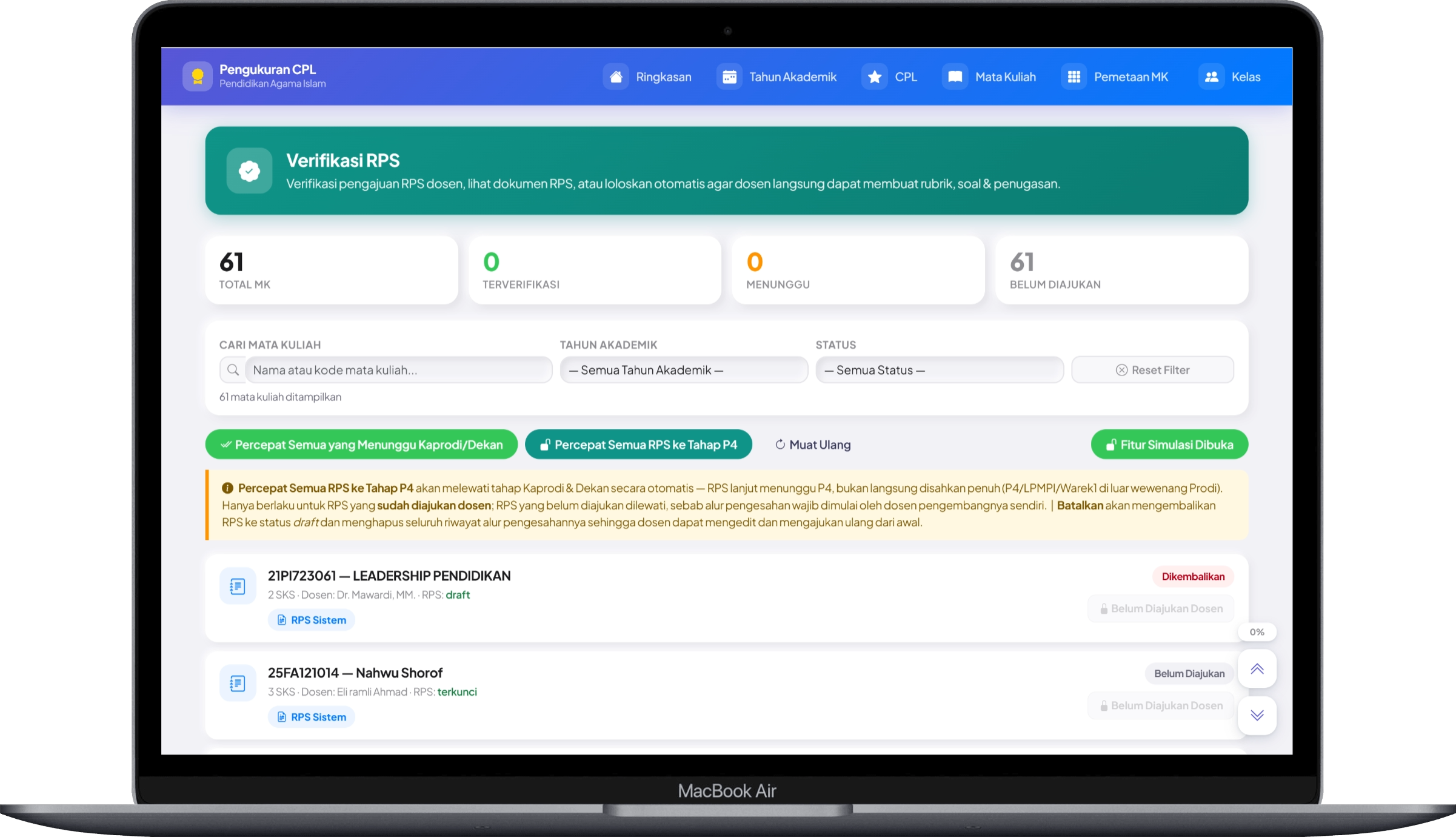Jump to top with the double-chevron up button
Viewport: 1456px width, 837px height.
point(1257,669)
